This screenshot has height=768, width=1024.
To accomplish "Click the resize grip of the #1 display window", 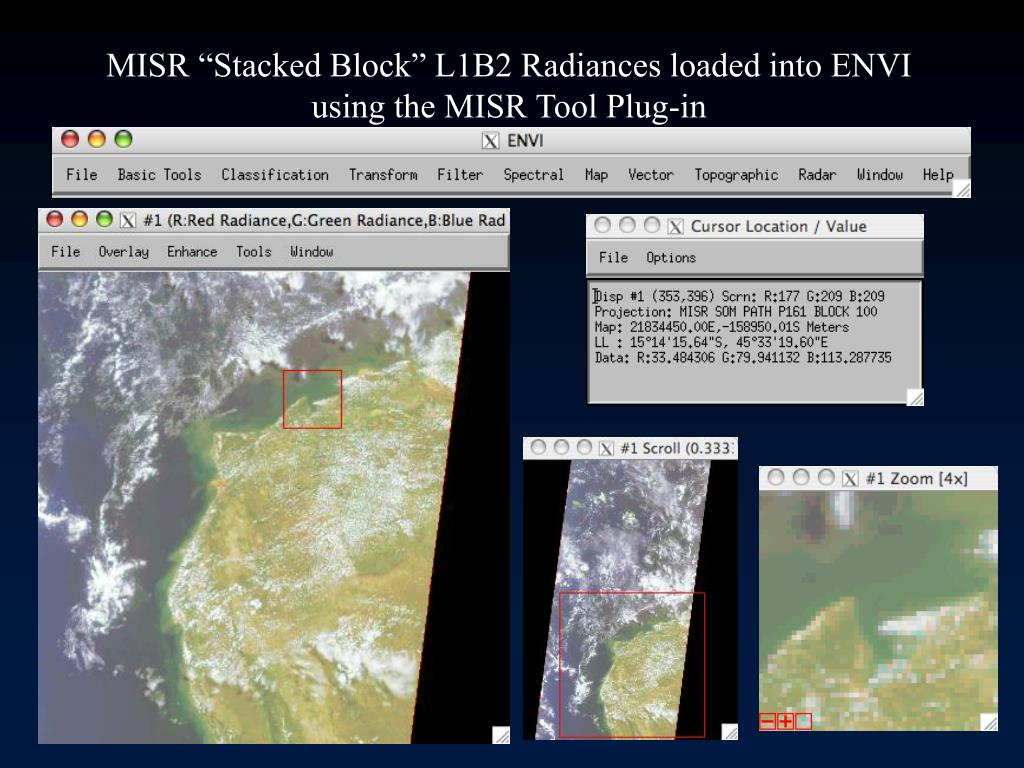I will (501, 735).
